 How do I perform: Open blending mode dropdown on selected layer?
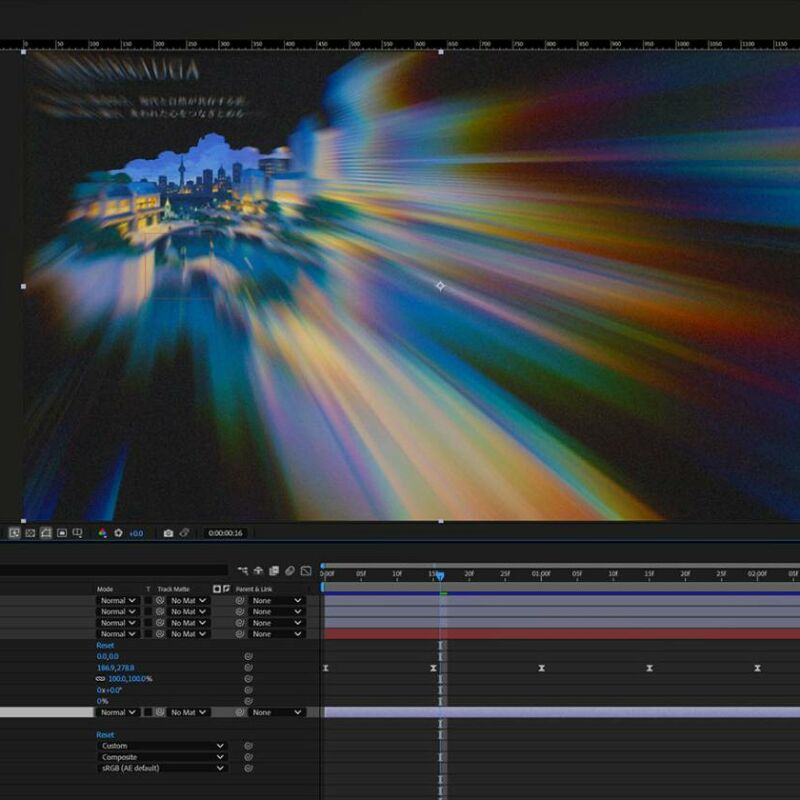pos(118,712)
